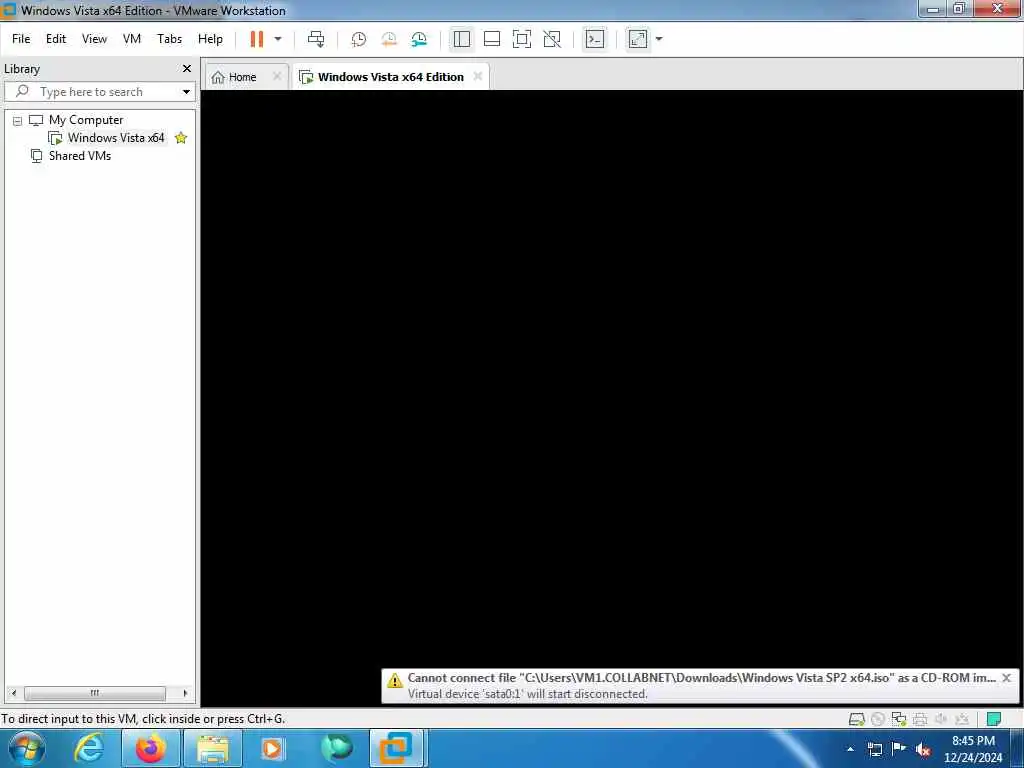Open the library search filter dropdown
Screen dimensions: 1024x768
pyautogui.click(x=186, y=92)
